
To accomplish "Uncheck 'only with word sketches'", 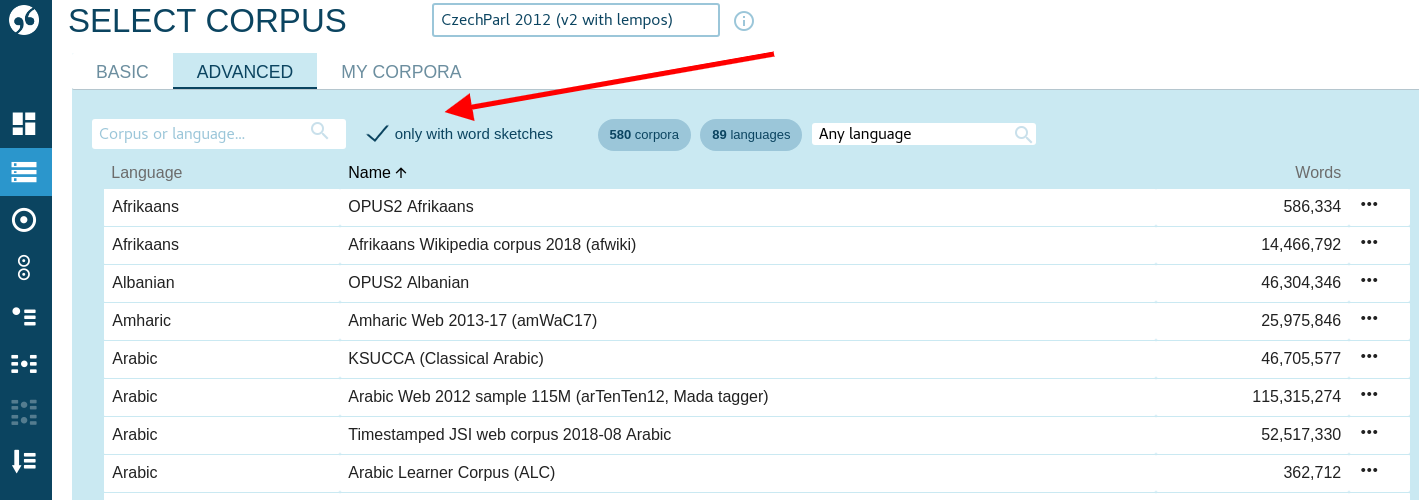I will click(x=377, y=134).
